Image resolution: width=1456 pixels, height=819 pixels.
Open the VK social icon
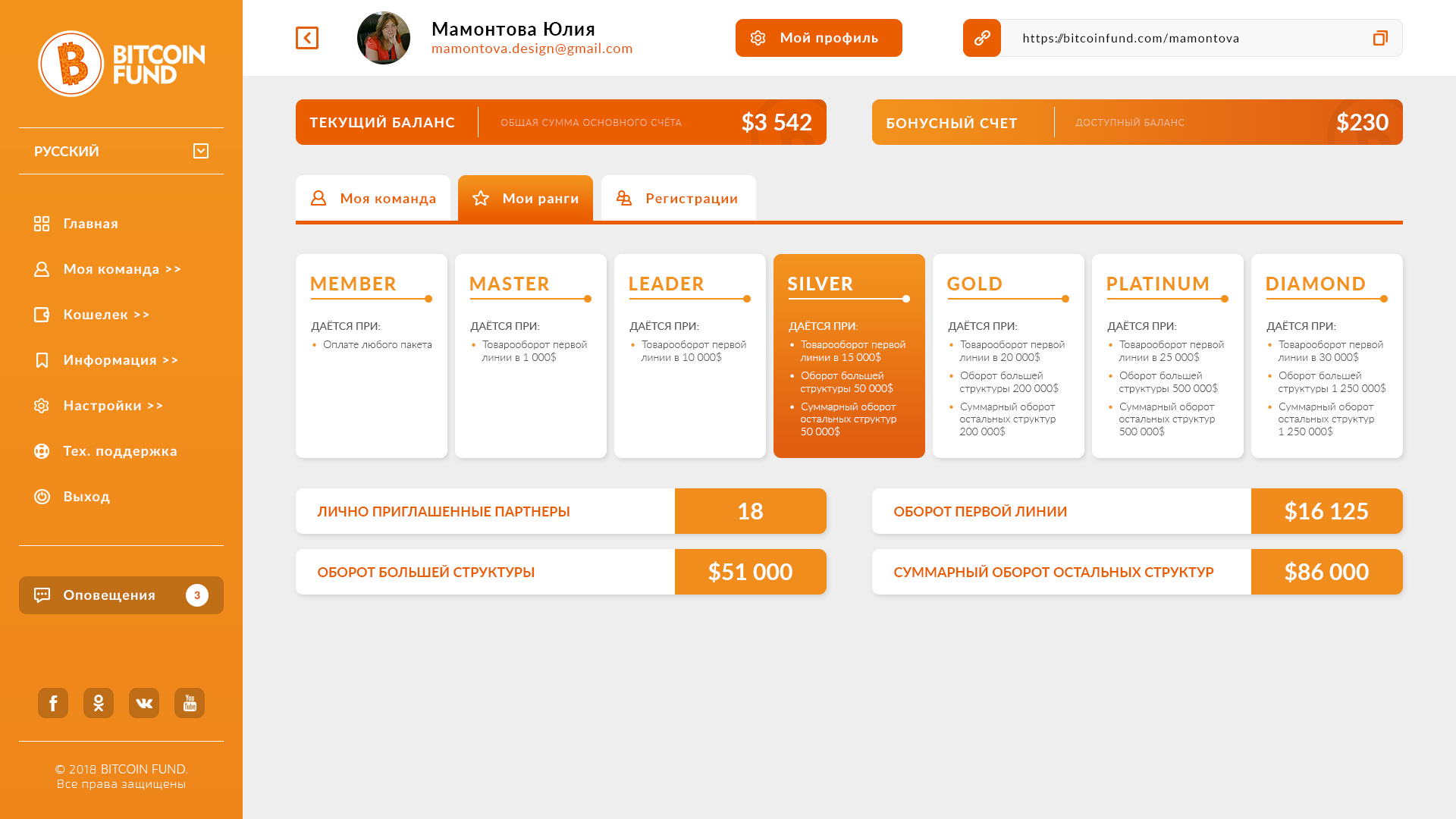coord(144,703)
